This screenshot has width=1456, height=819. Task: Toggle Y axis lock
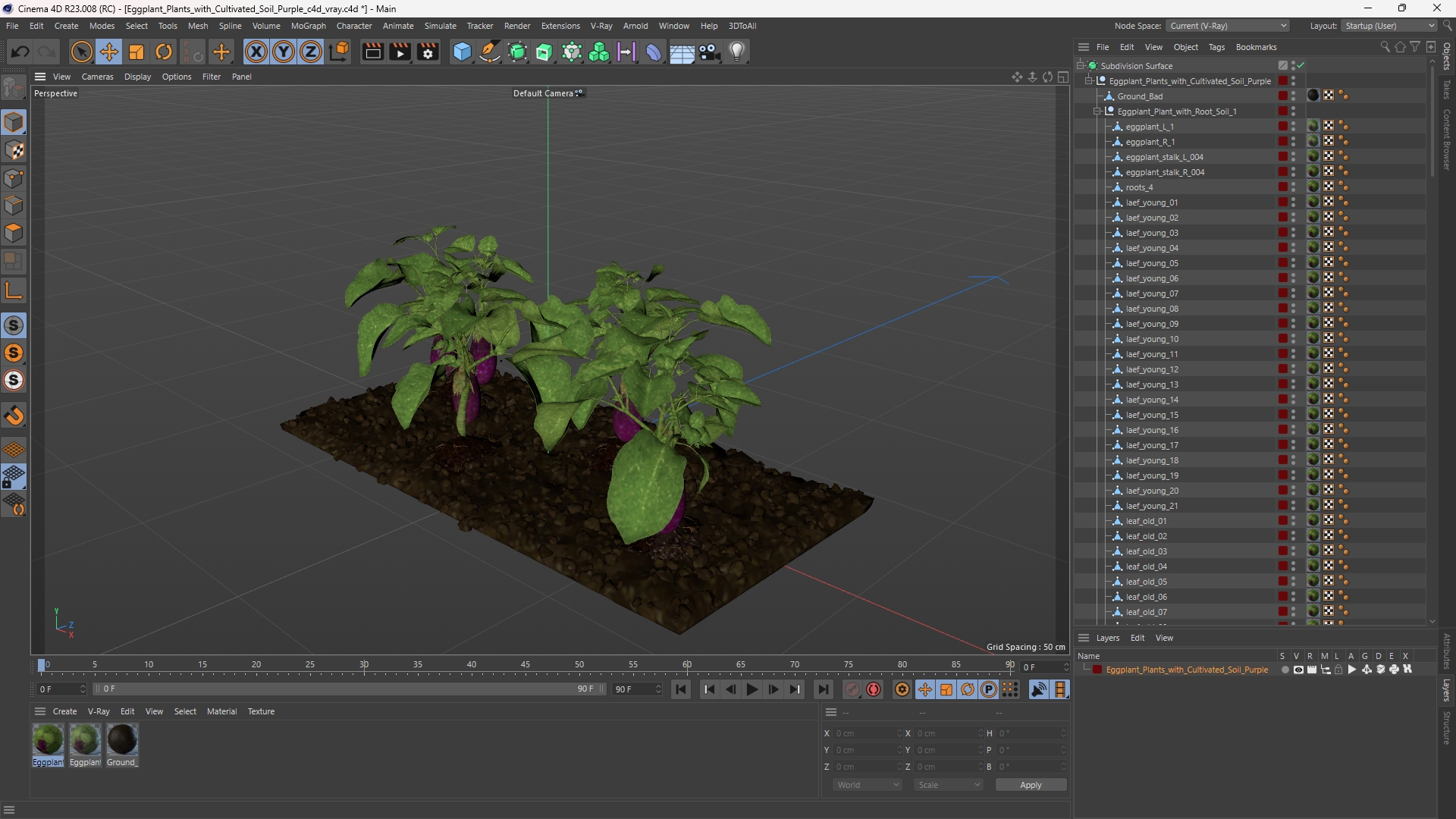click(x=284, y=52)
